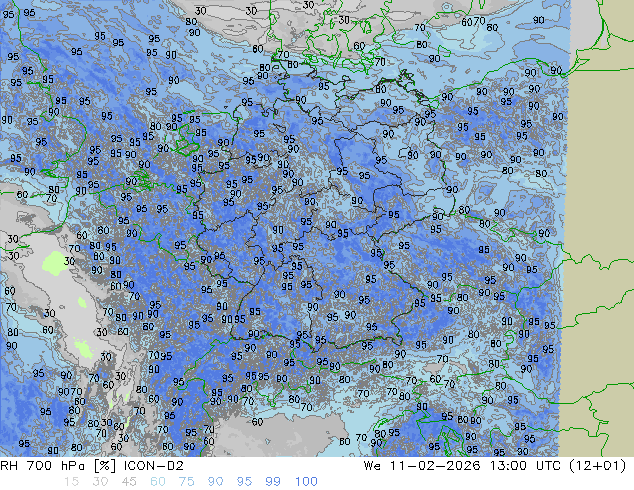Click legend value 100 in color scale
The height and width of the screenshot is (490, 634).
coord(306,482)
